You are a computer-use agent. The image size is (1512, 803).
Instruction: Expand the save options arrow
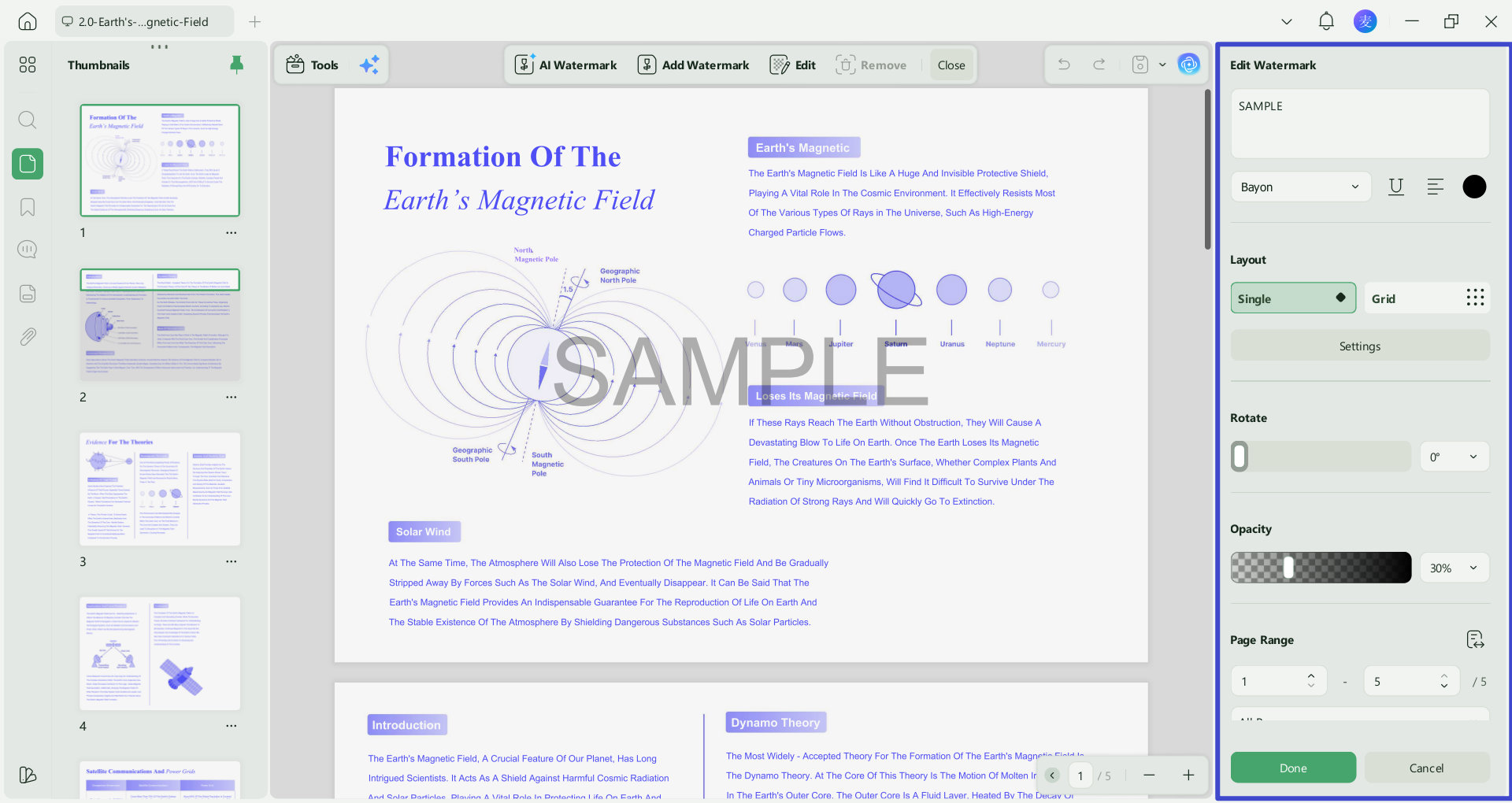point(1162,65)
